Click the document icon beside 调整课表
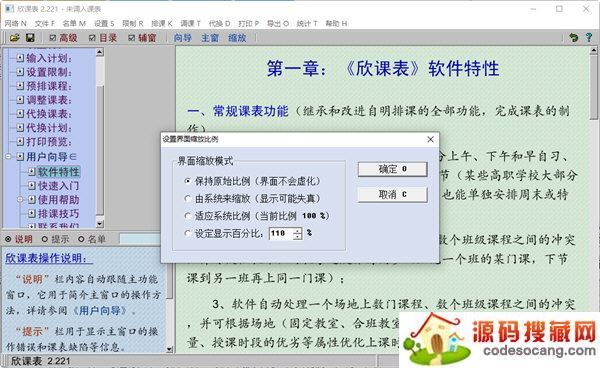 pyautogui.click(x=20, y=100)
